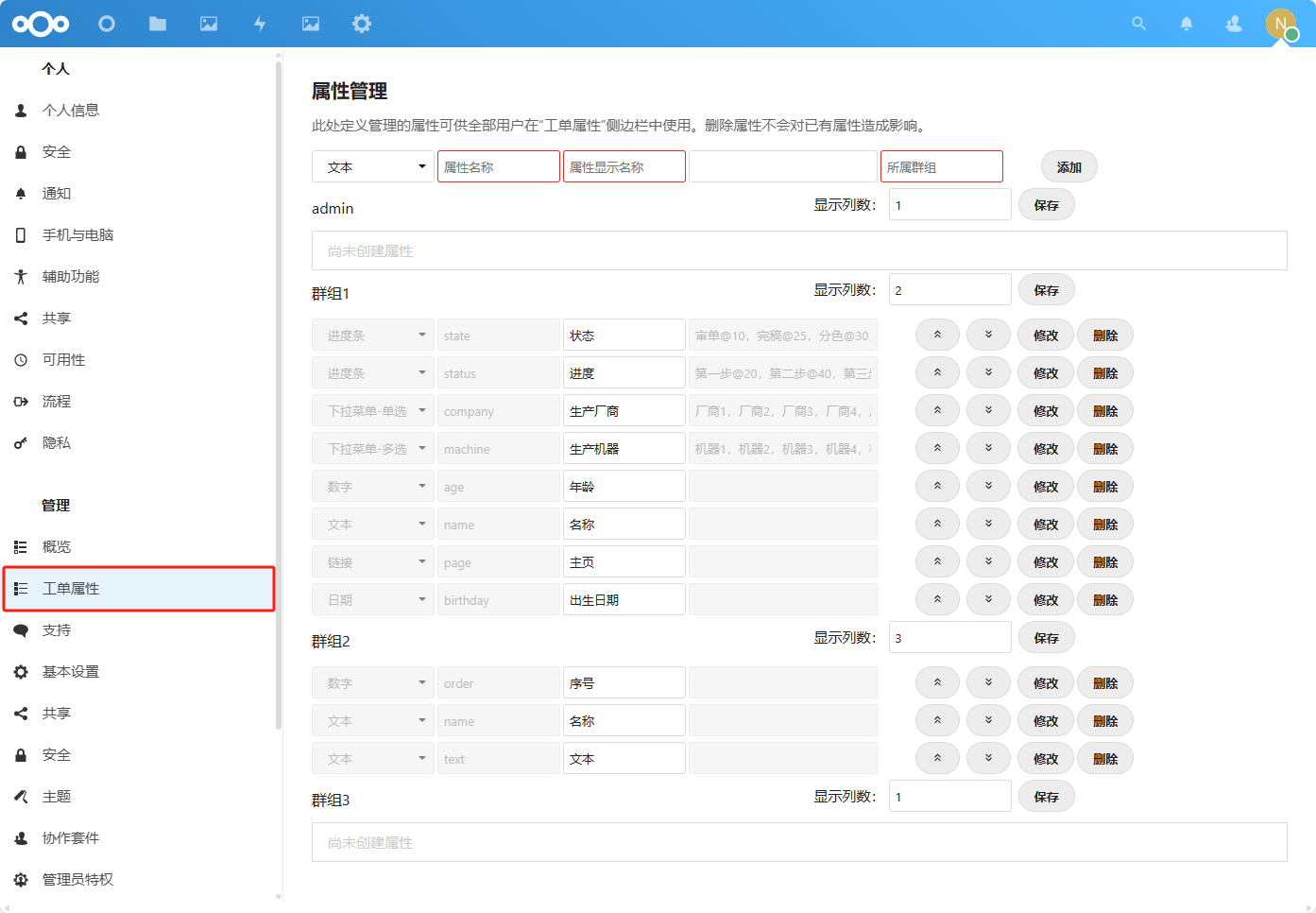Edit 群组2 显示列数 field
The width and height of the screenshot is (1316, 913).
point(950,637)
